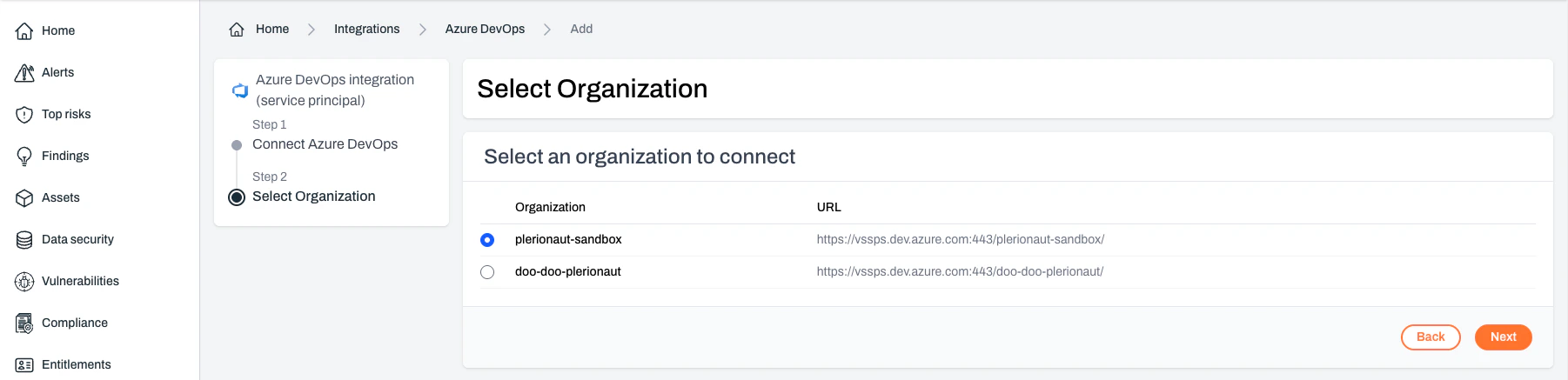1568x380 pixels.
Task: Open Home in the sidebar menu
Action: 58,30
